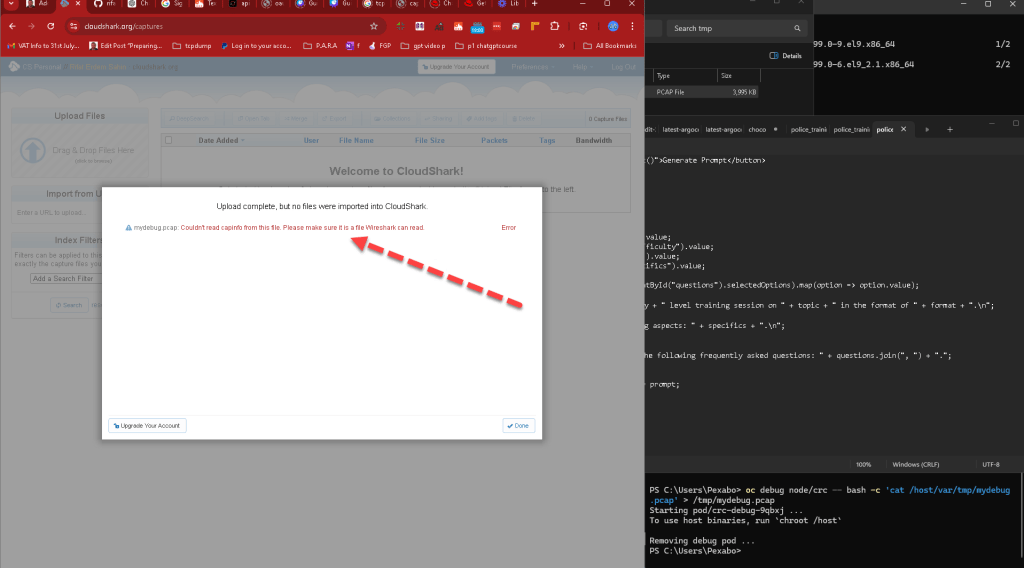Go back with Chrome's back arrow
Image resolution: width=1024 pixels, height=568 pixels.
tap(12, 26)
